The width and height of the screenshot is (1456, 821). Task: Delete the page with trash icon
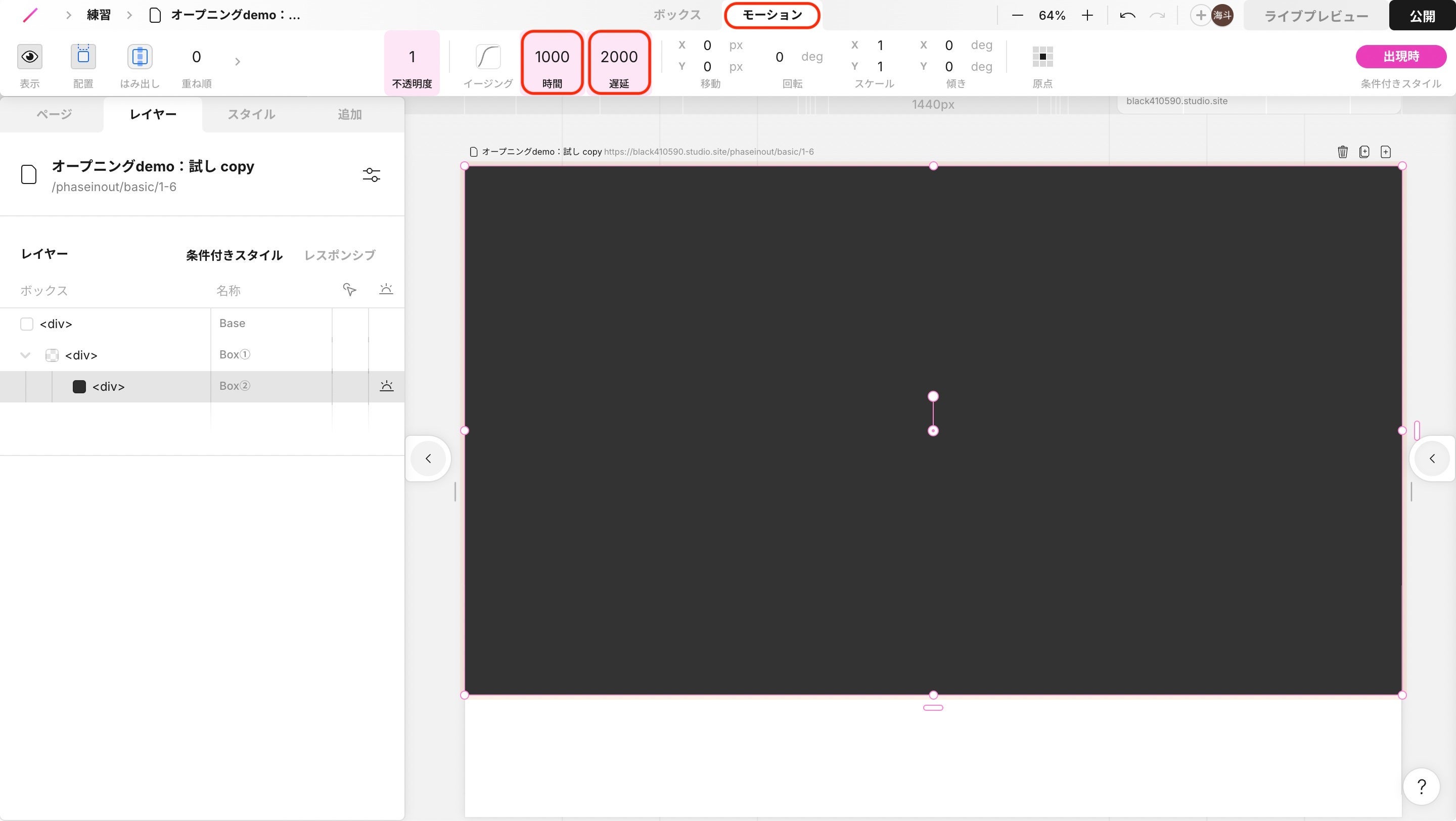point(1342,152)
